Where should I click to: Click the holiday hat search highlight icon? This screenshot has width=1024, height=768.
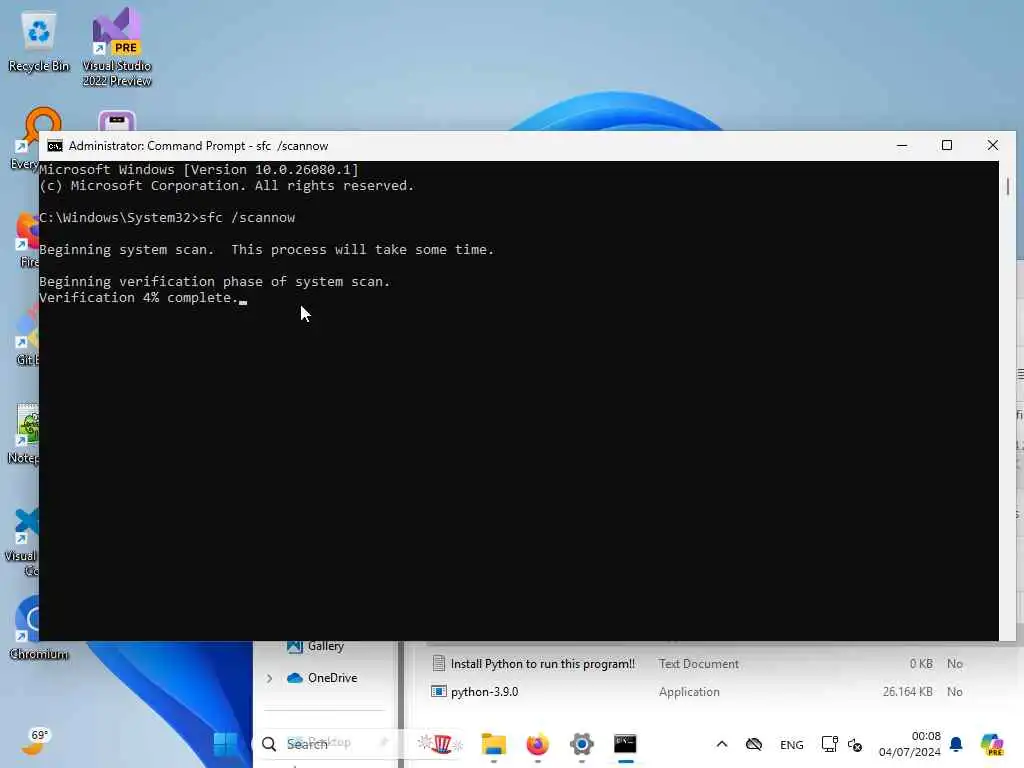point(441,743)
